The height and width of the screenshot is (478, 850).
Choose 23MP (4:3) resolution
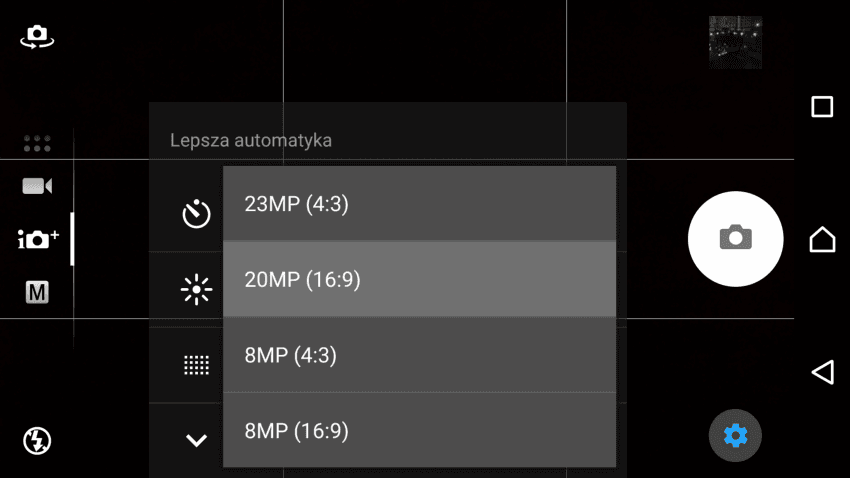(419, 204)
